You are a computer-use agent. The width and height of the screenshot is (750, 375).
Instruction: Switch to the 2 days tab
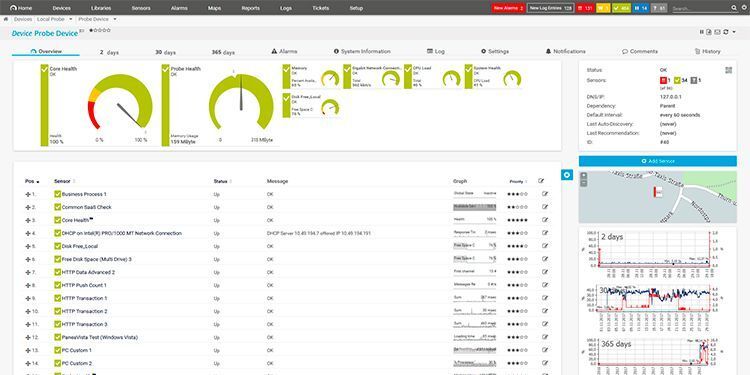coord(109,52)
